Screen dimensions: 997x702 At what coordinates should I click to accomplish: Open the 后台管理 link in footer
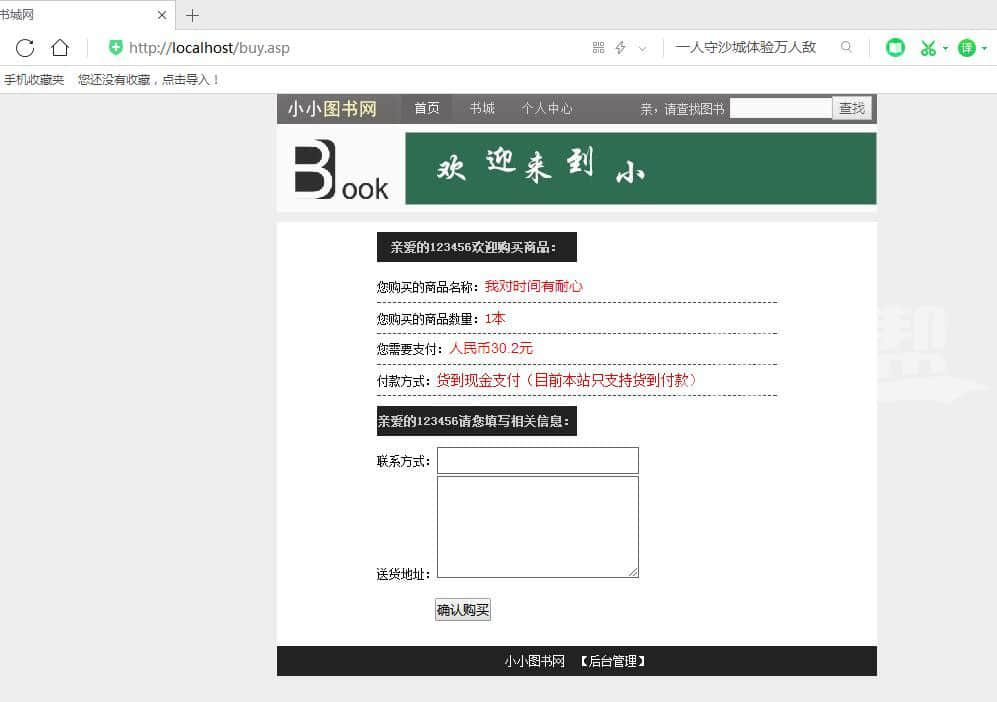[613, 661]
